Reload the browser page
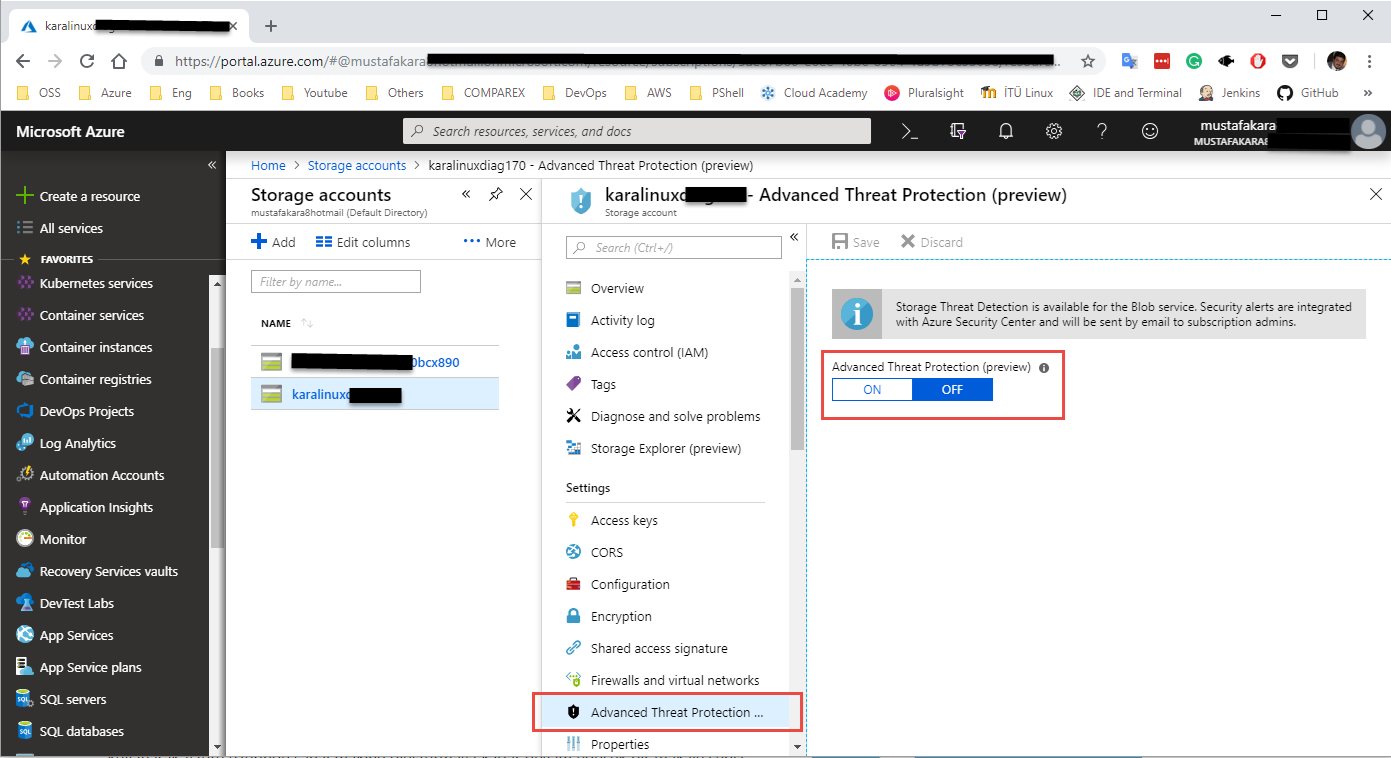This screenshot has height=758, width=1391. click(87, 61)
